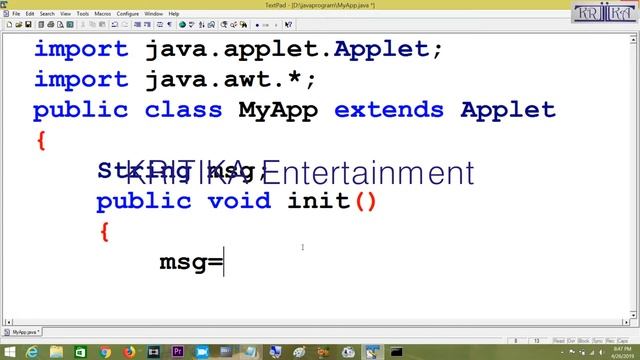Place cursor after 'msg='
The width and height of the screenshot is (640, 360).
click(x=224, y=262)
